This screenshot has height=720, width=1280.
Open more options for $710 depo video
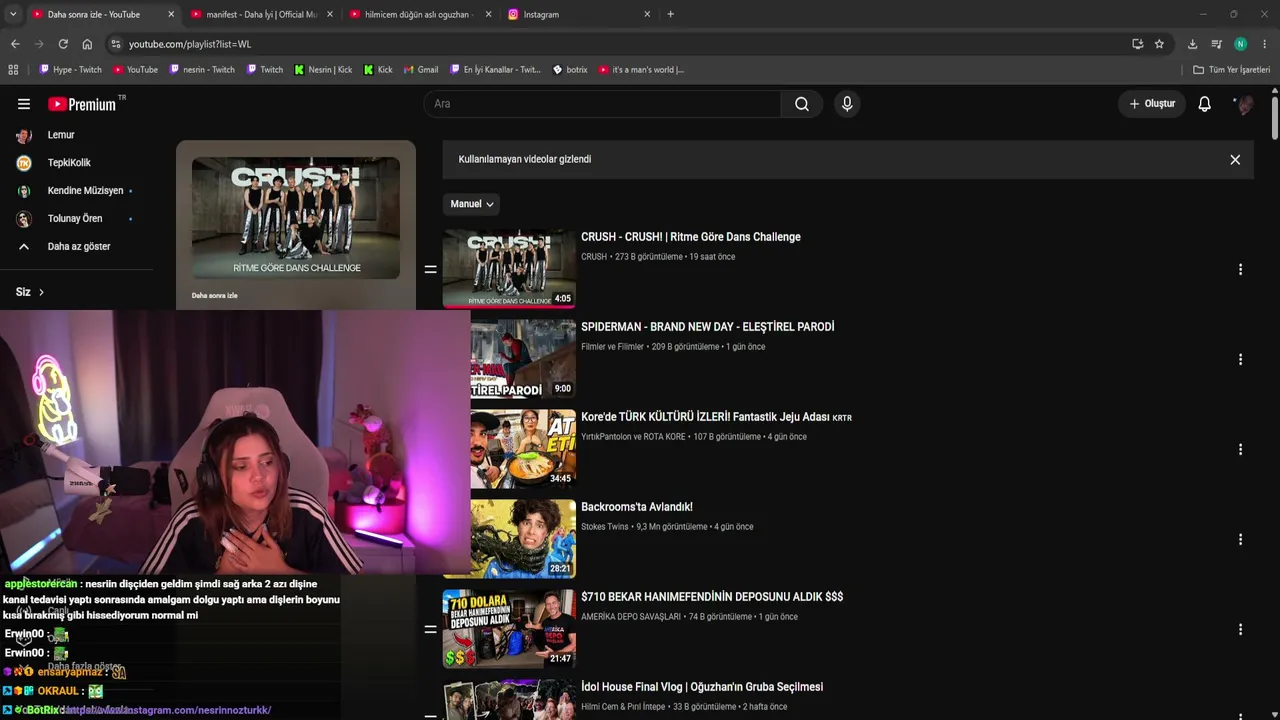[1240, 630]
